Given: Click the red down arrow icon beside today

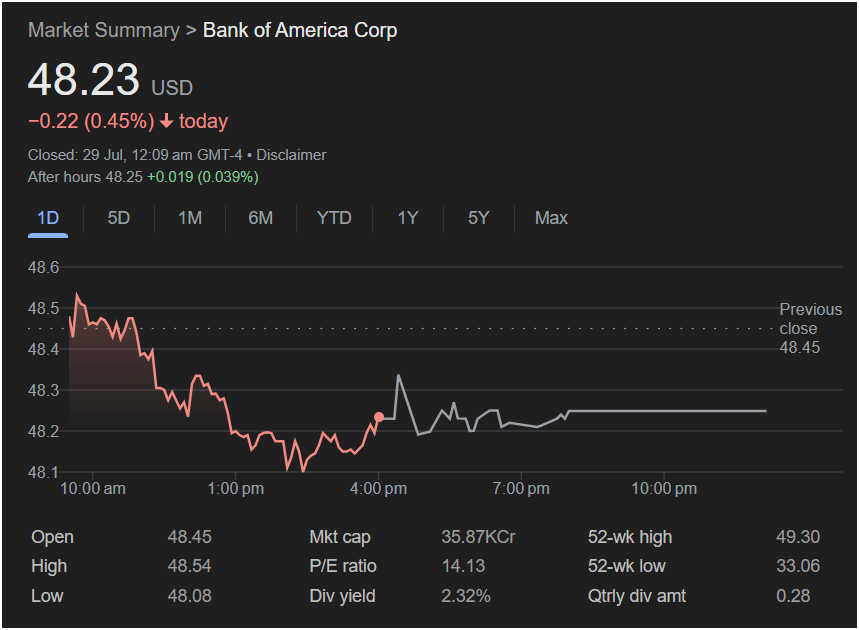Looking at the screenshot, I should tap(167, 121).
